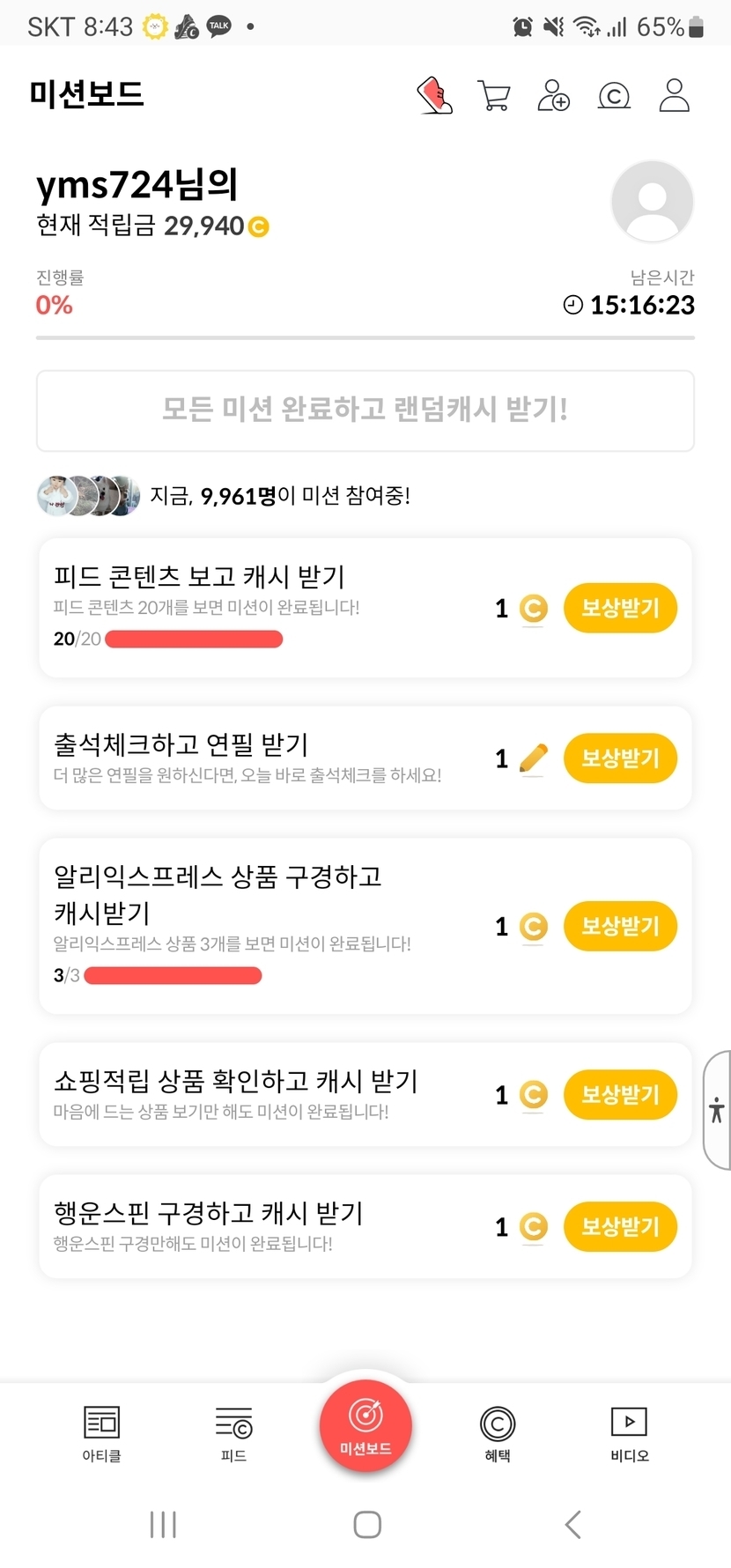731x1568 pixels.
Task: Tap the 피드 콘텐츠 20/20 progress bar
Action: coord(194,640)
